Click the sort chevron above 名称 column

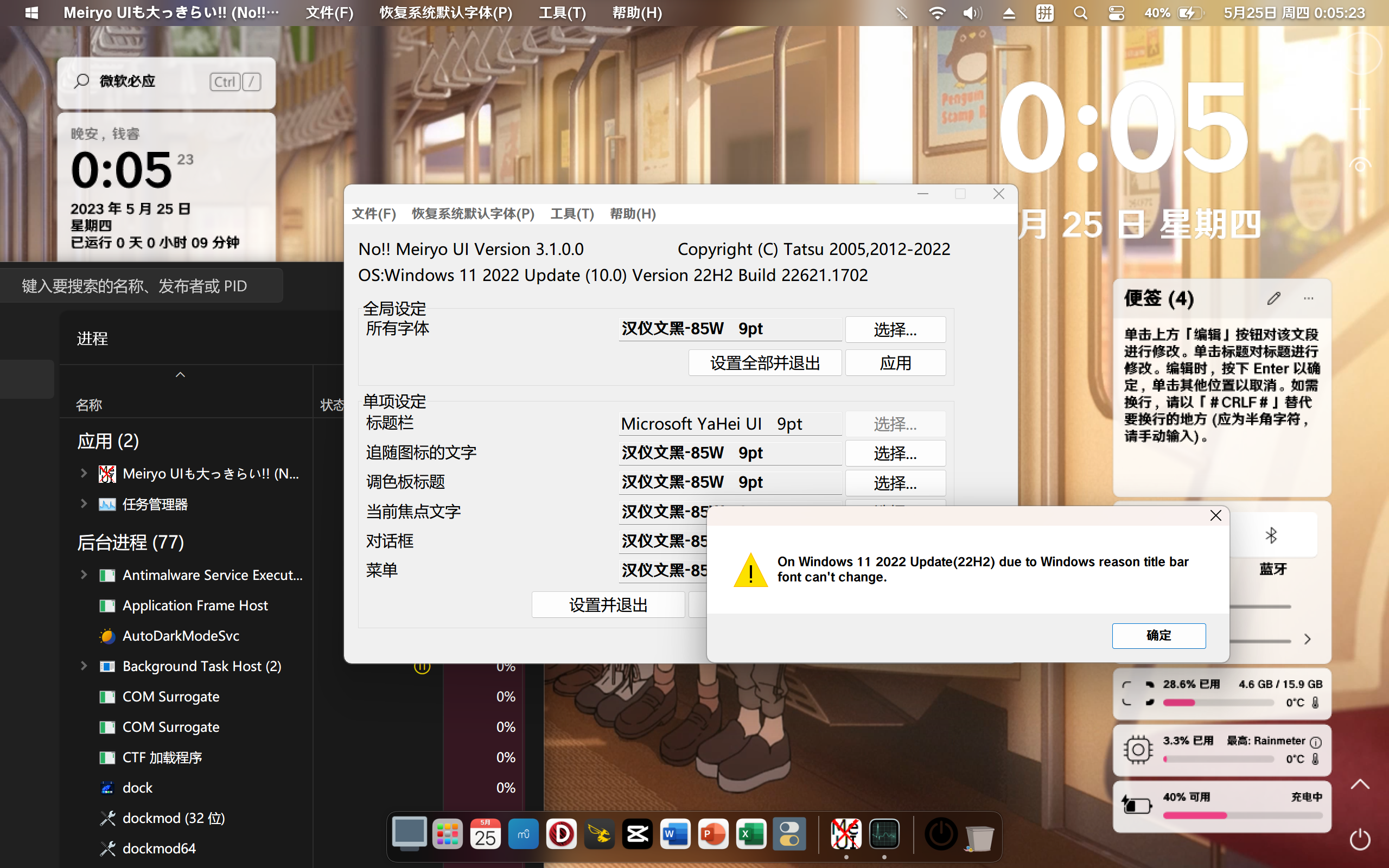click(x=180, y=374)
